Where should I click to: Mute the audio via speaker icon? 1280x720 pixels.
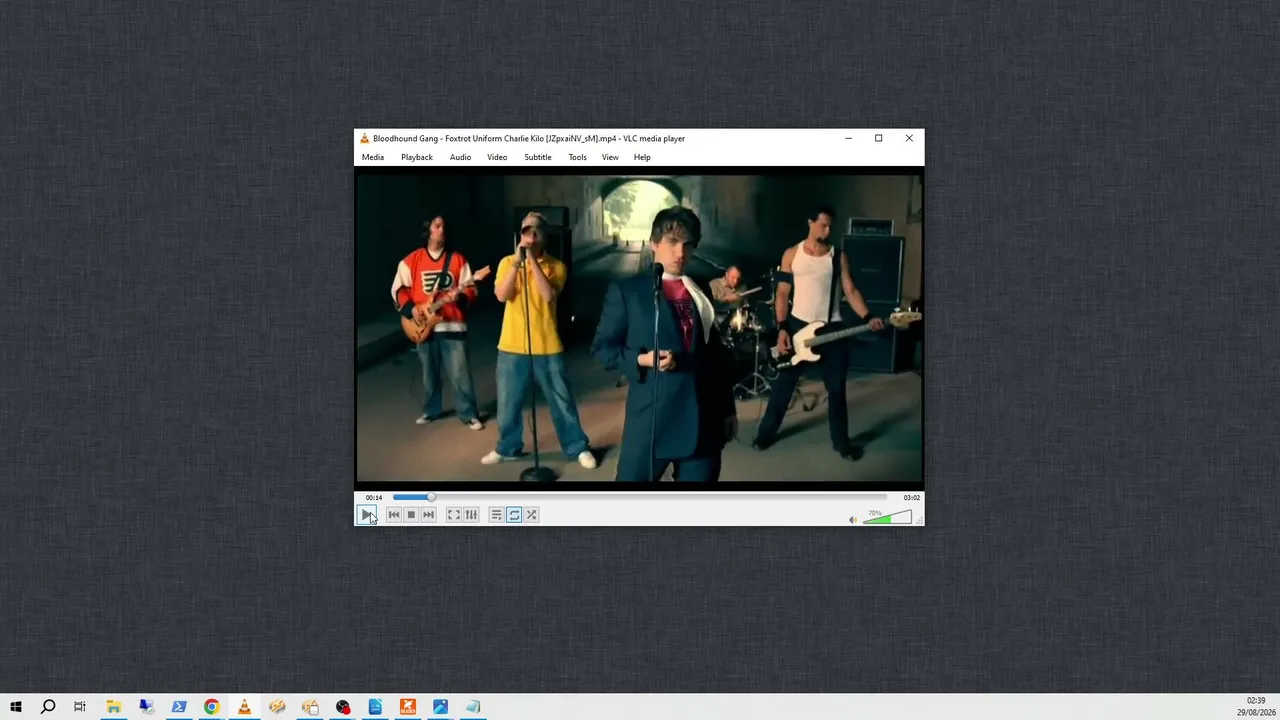pyautogui.click(x=853, y=519)
